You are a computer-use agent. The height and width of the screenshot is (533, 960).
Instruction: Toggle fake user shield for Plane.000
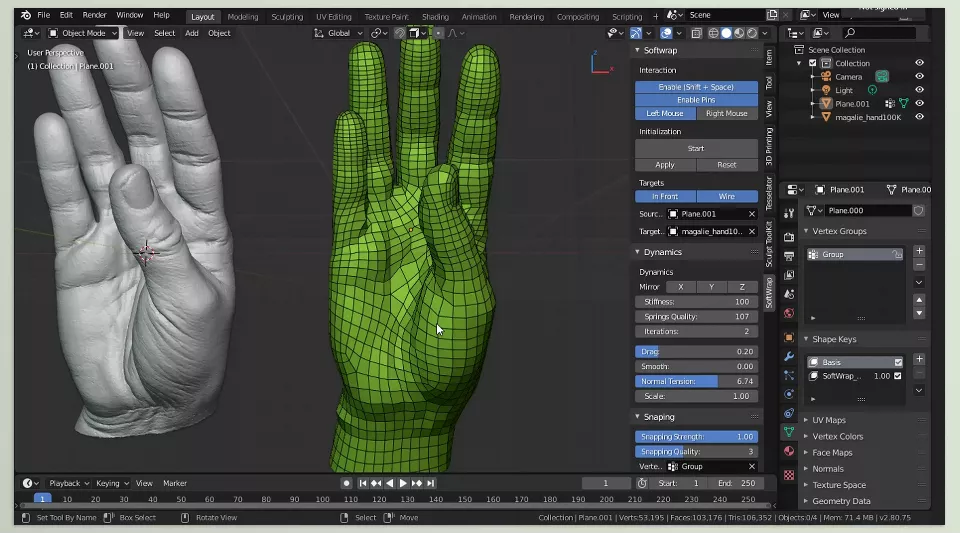click(x=918, y=211)
